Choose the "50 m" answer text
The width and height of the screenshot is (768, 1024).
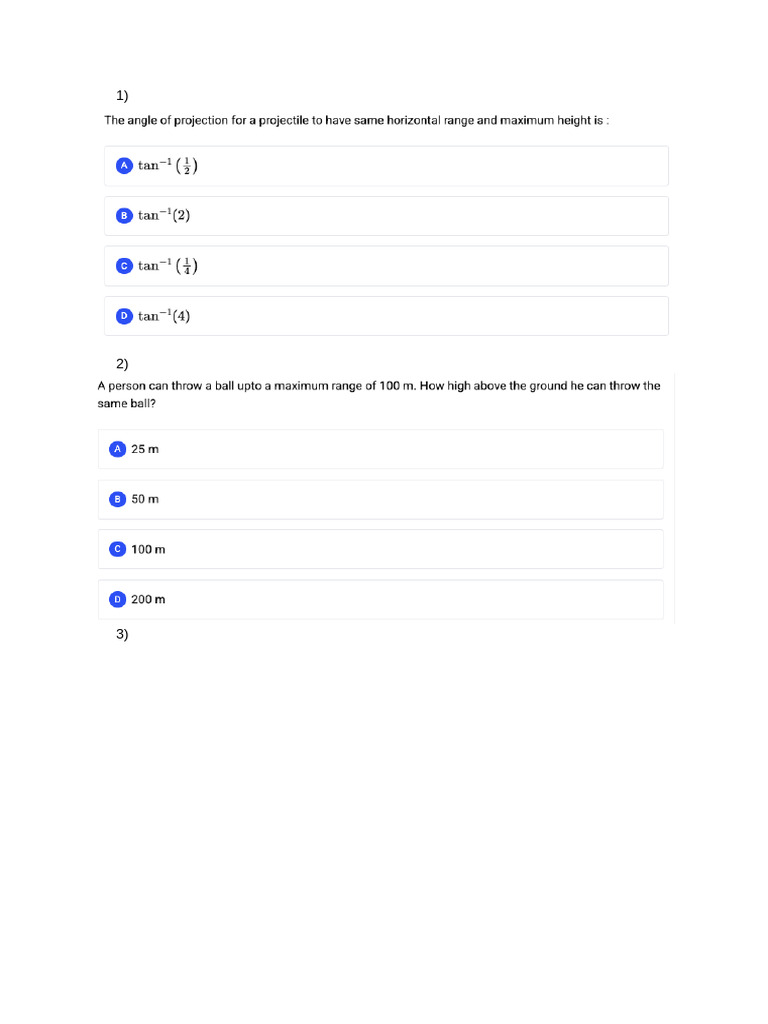tap(145, 499)
